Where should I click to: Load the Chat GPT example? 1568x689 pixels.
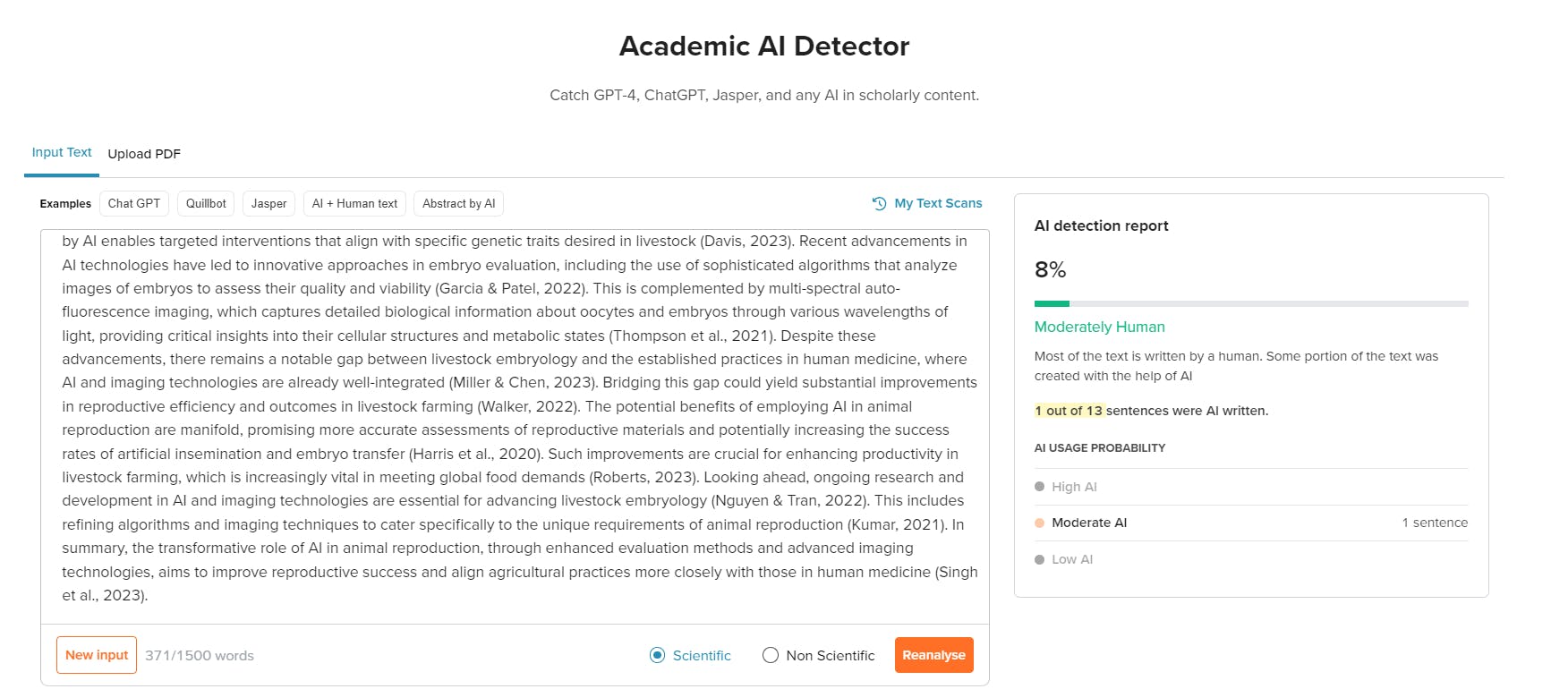134,204
